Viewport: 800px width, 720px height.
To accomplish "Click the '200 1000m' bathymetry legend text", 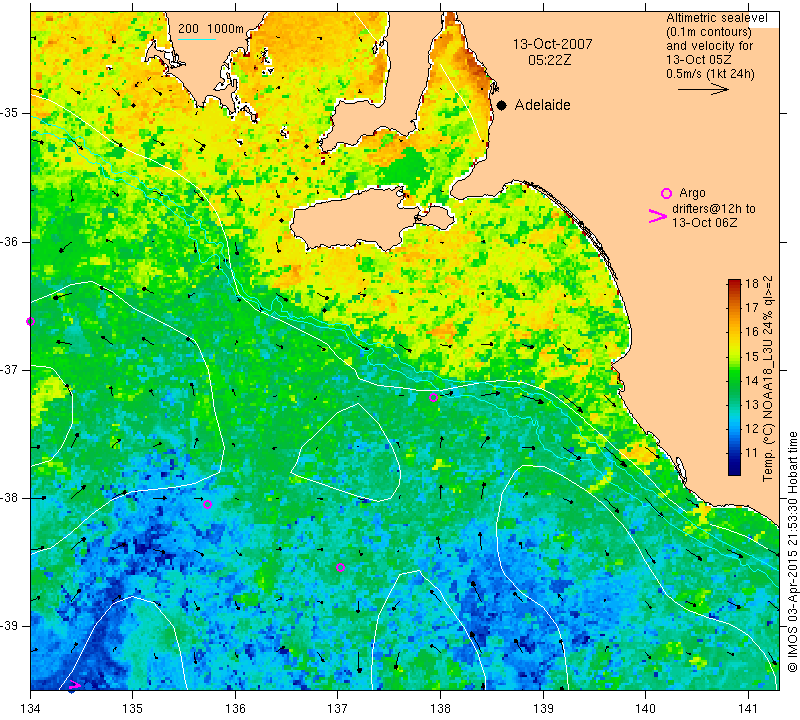I will (x=211, y=29).
